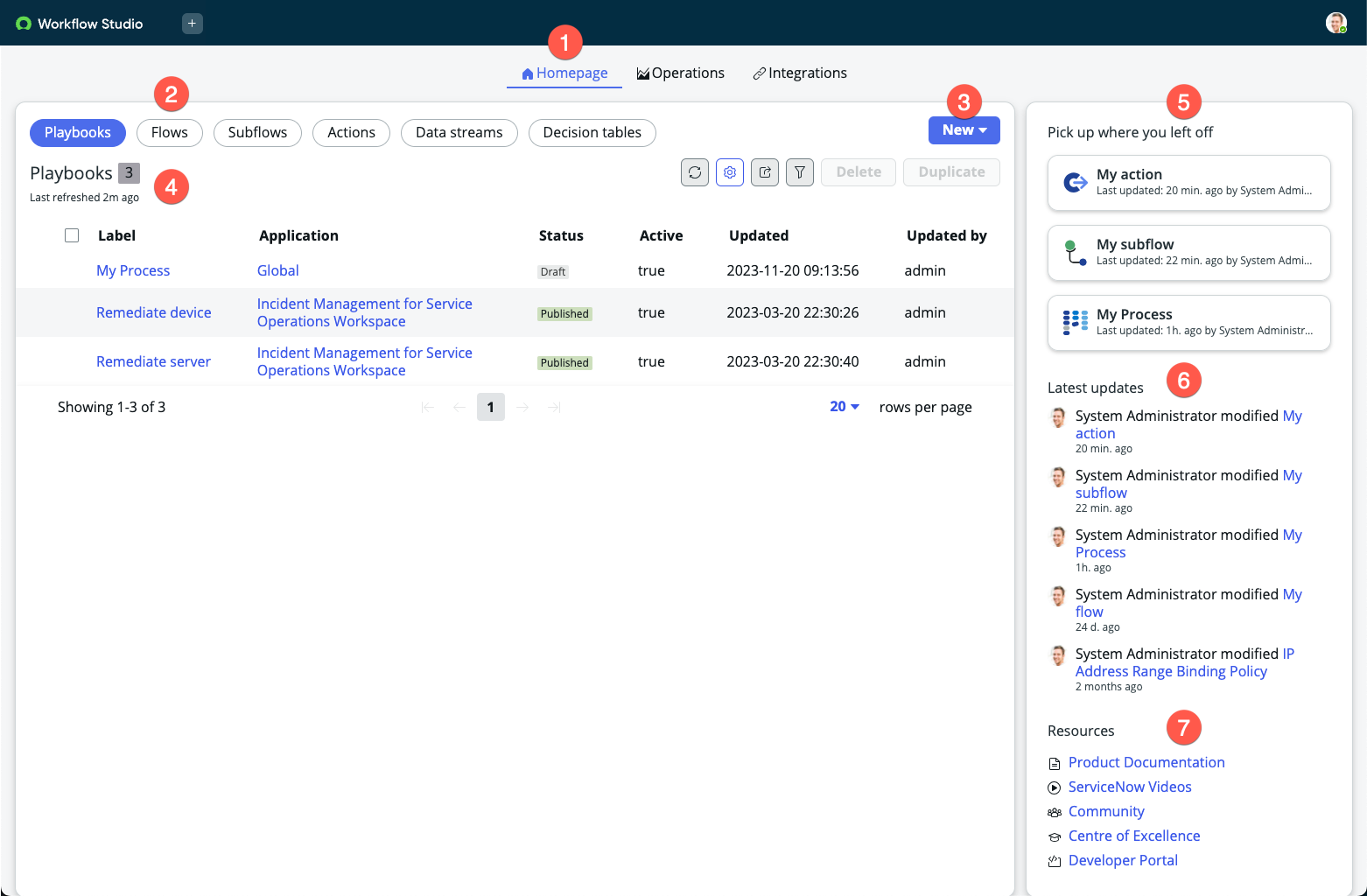Click avatar beside My flow update
1367x896 pixels.
(1058, 596)
